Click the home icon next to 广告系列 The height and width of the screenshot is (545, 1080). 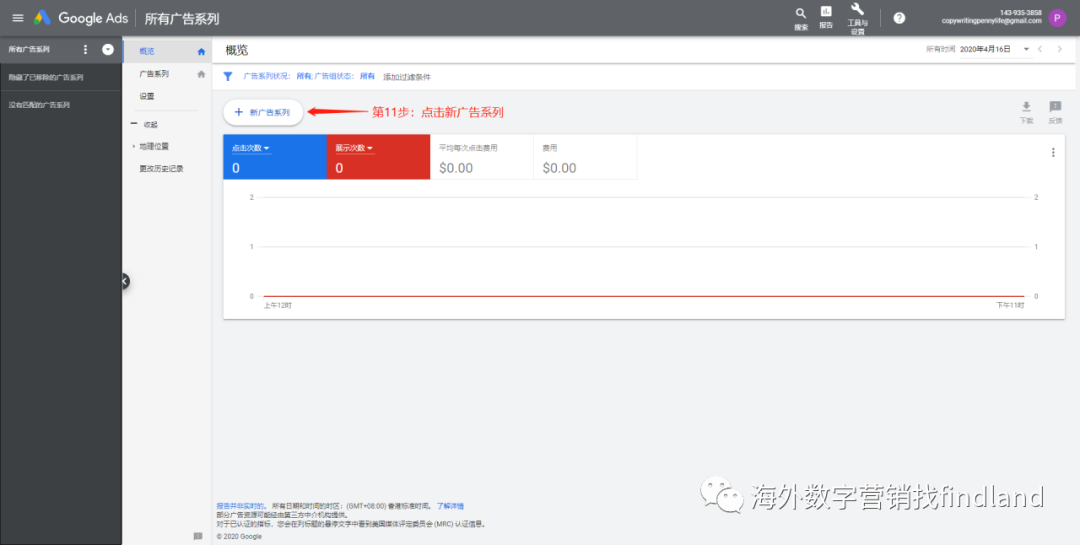click(x=201, y=74)
